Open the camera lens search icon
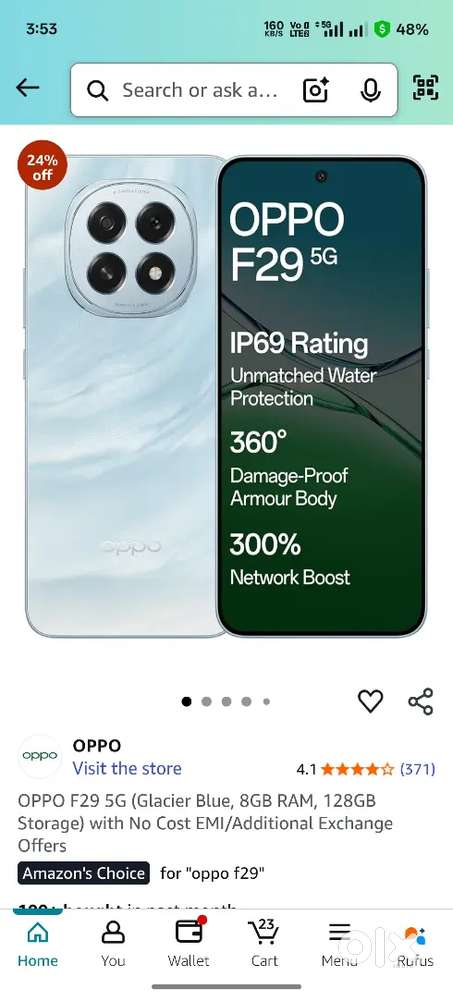 click(316, 90)
